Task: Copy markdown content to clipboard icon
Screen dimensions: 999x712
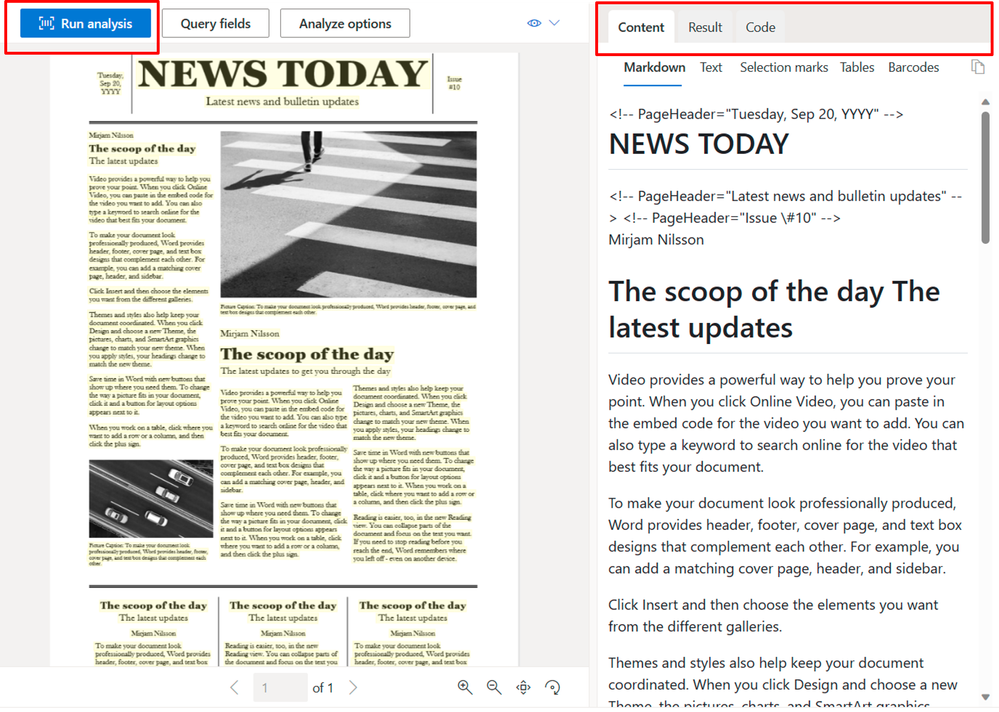Action: pyautogui.click(x=977, y=66)
